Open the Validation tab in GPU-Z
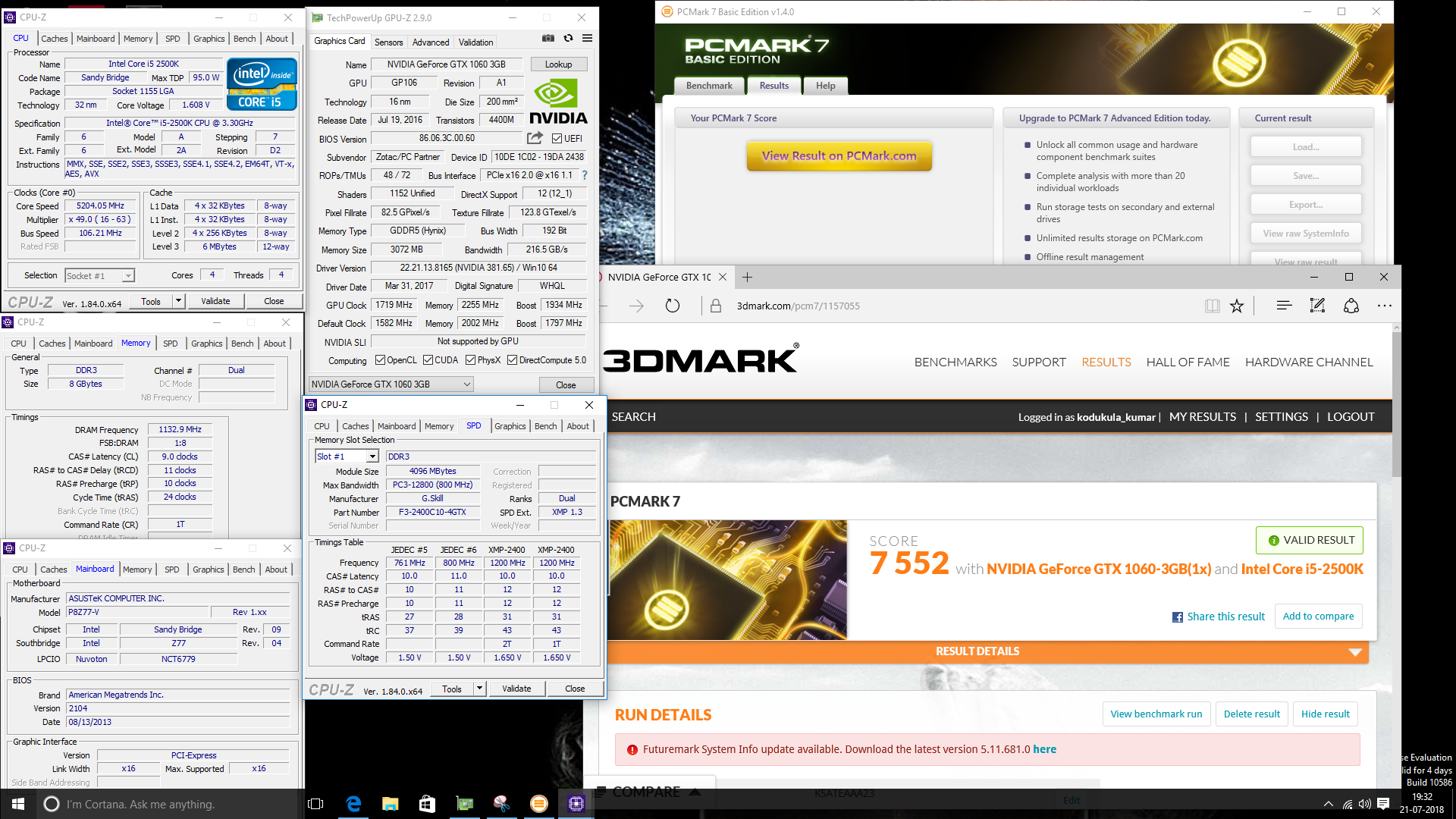Screen dimensions: 1456x819 [x=475, y=42]
